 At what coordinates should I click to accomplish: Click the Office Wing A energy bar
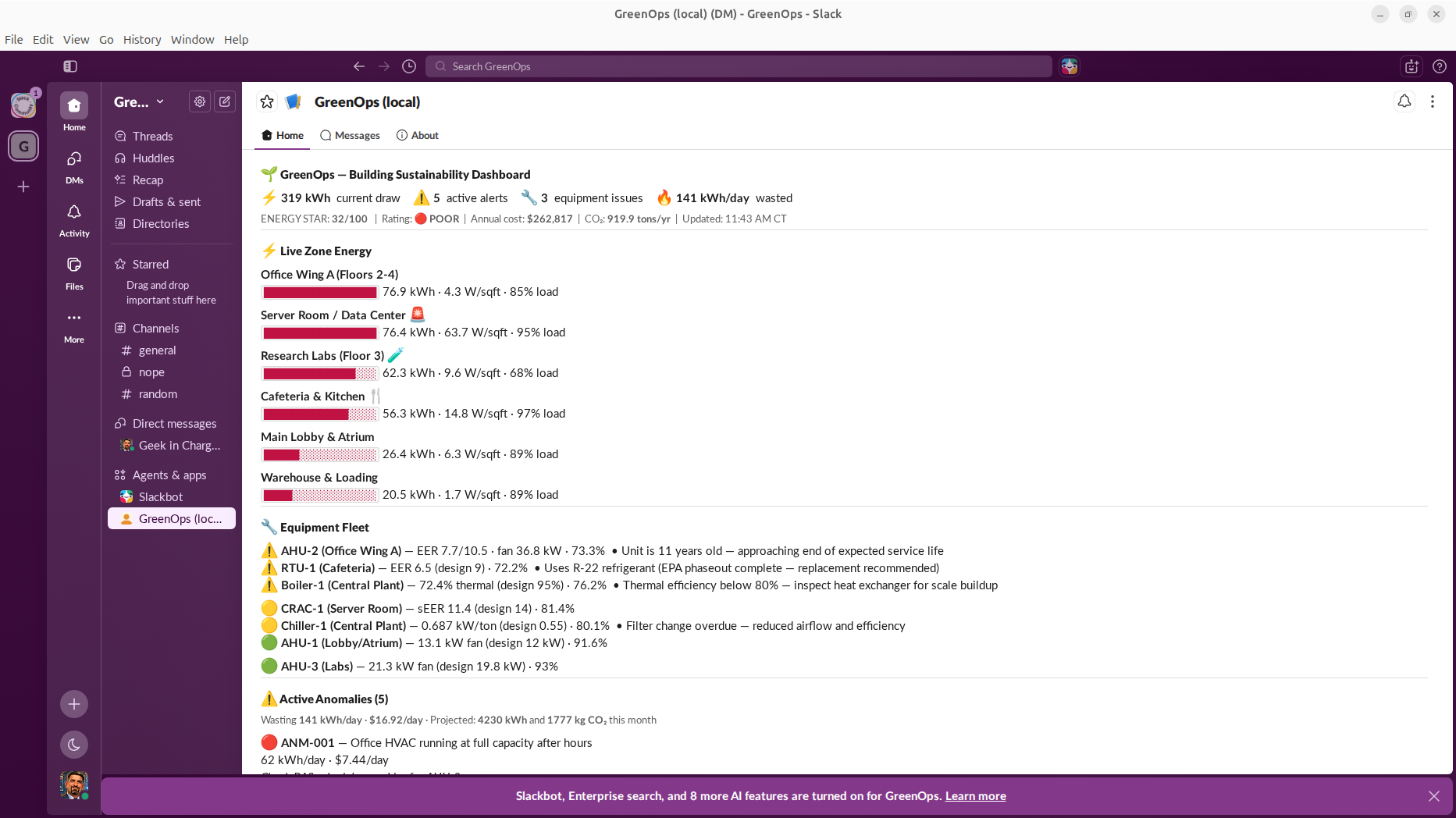(x=320, y=293)
